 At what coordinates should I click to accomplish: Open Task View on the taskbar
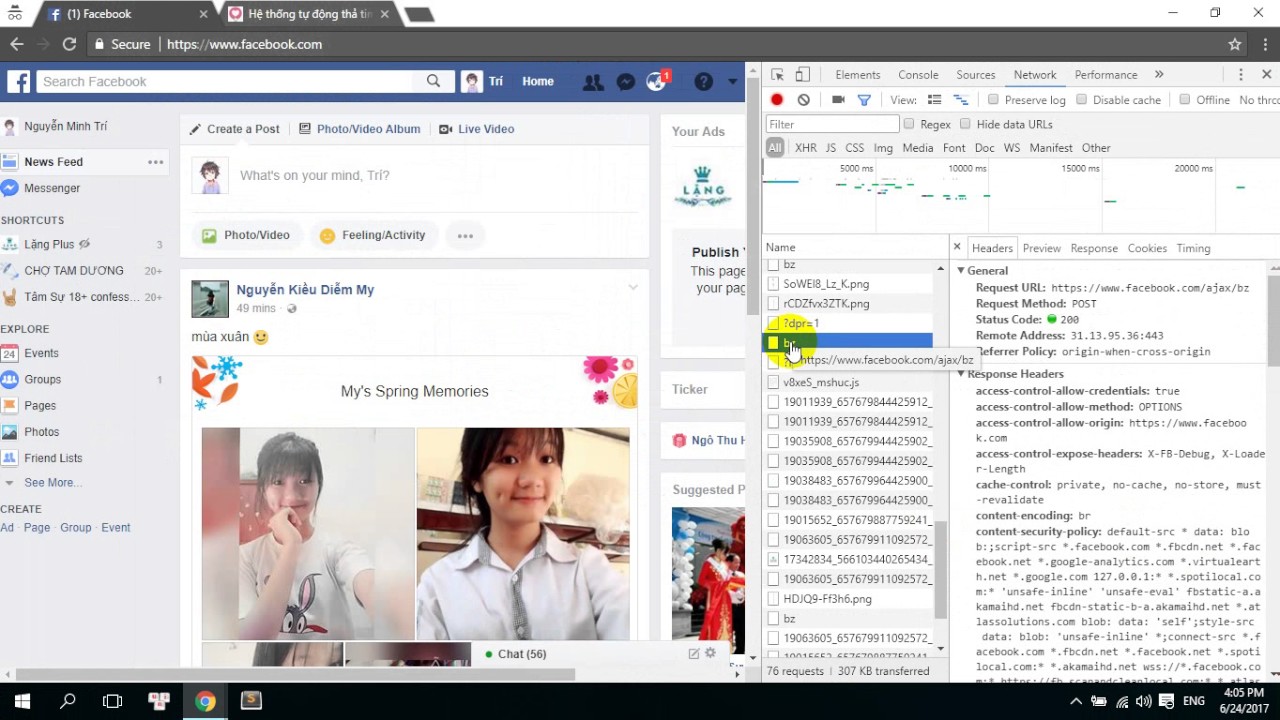pyautogui.click(x=113, y=701)
